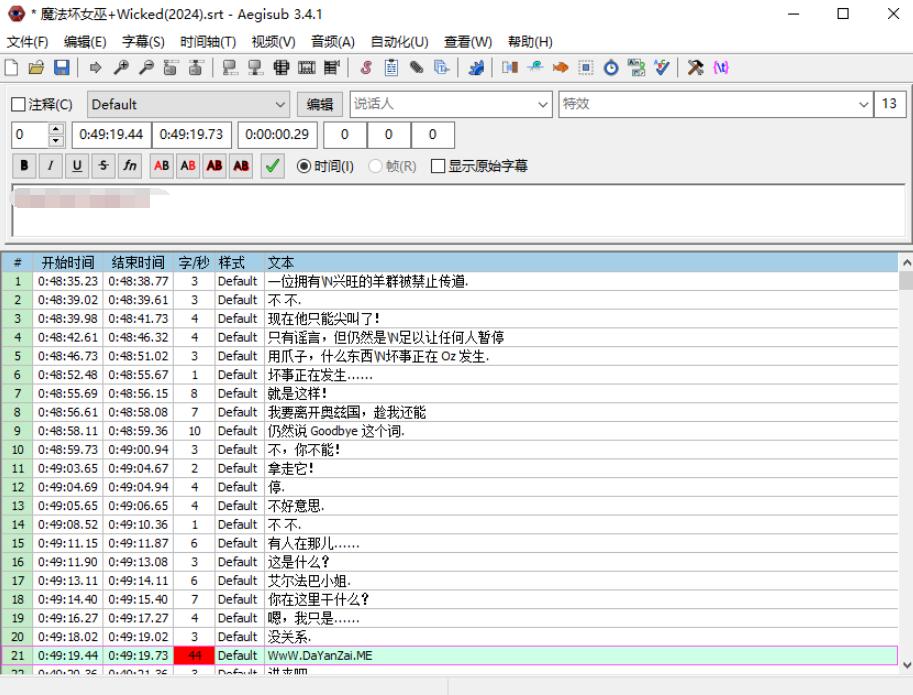Open the shift times clock icon
The height and width of the screenshot is (695, 913).
pyautogui.click(x=610, y=68)
